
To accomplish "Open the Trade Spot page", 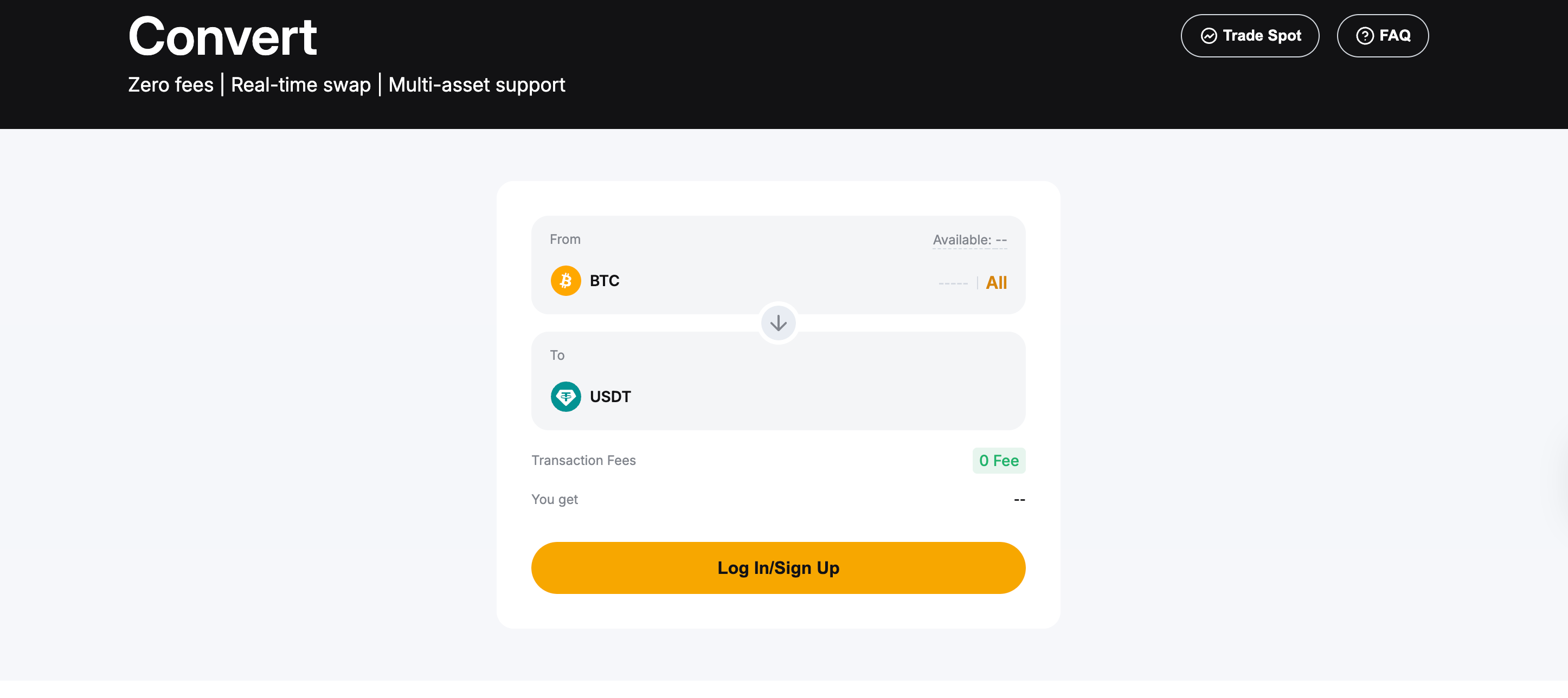I will pos(1250,35).
